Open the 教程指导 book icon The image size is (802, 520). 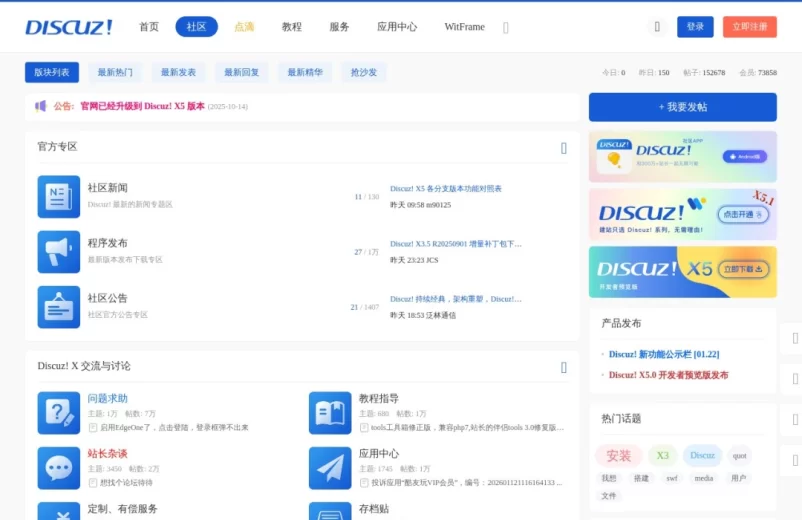(330, 413)
